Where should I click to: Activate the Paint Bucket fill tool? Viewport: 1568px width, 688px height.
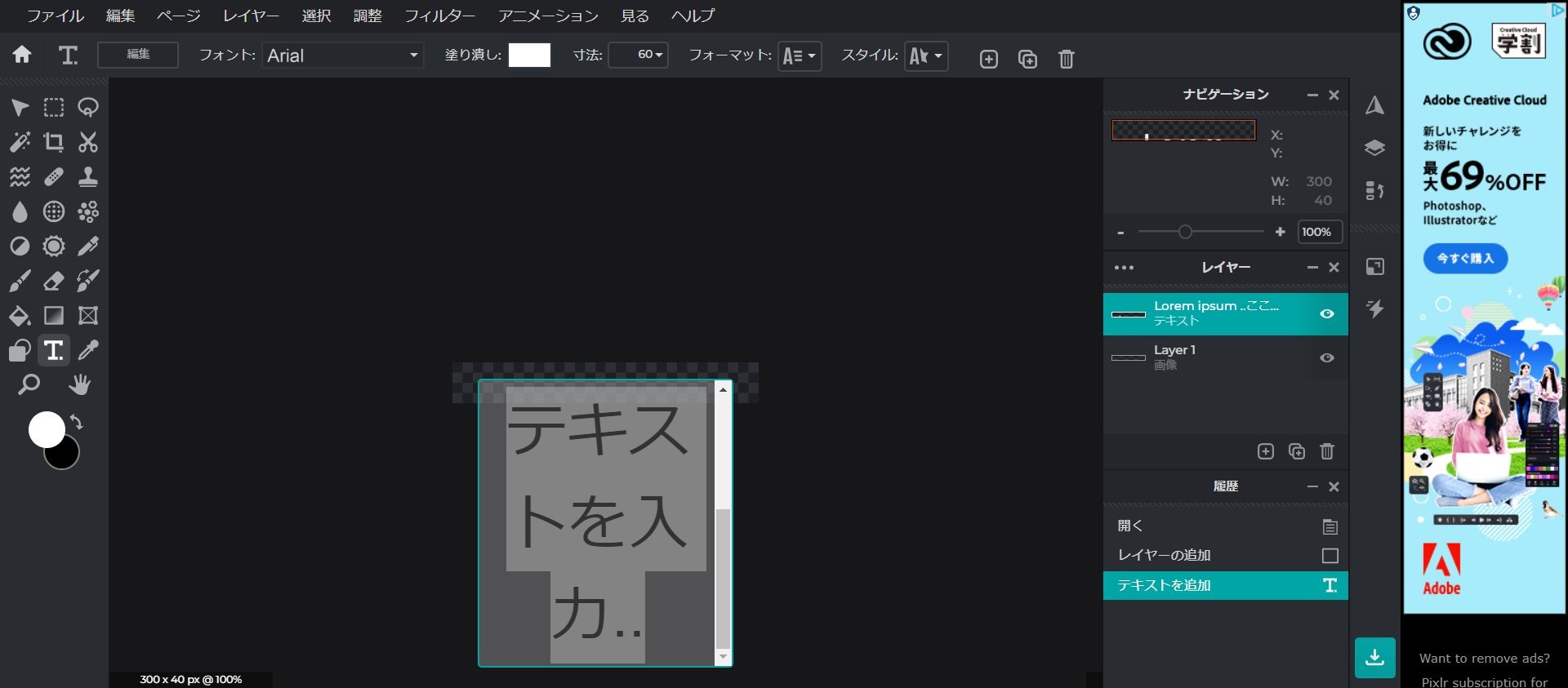pyautogui.click(x=20, y=316)
